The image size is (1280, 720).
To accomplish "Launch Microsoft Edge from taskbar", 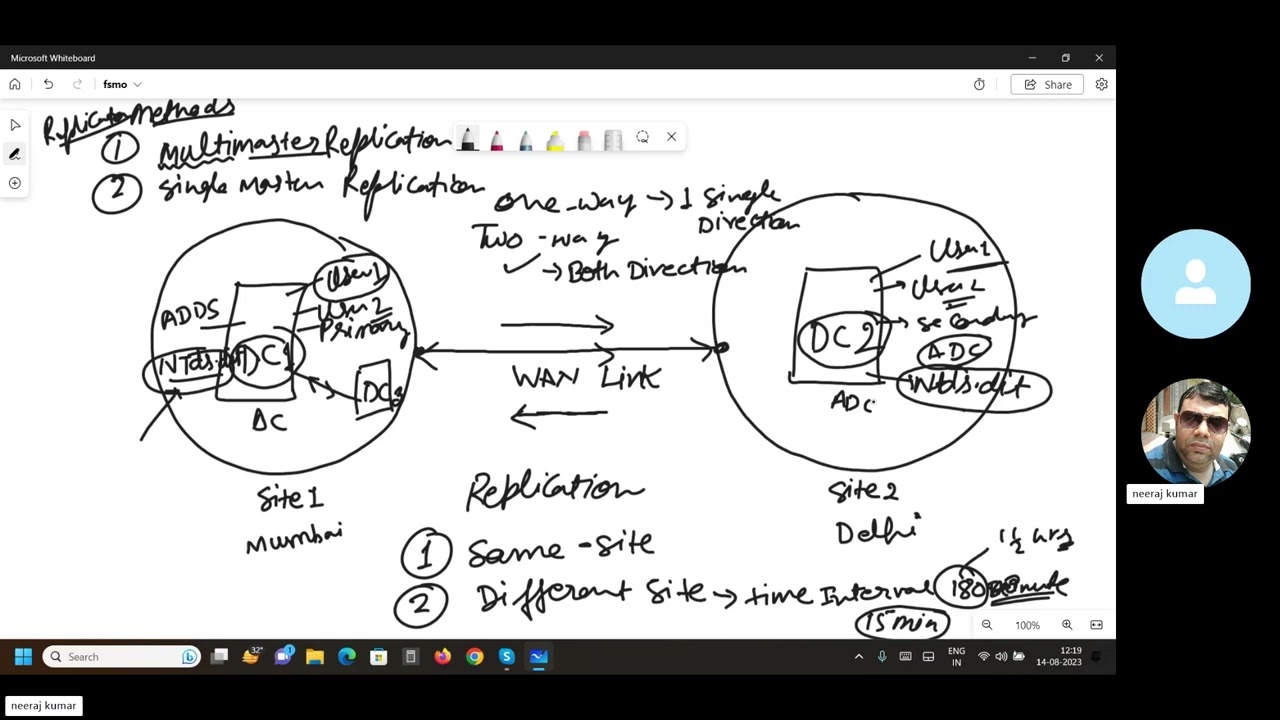I will pyautogui.click(x=347, y=657).
